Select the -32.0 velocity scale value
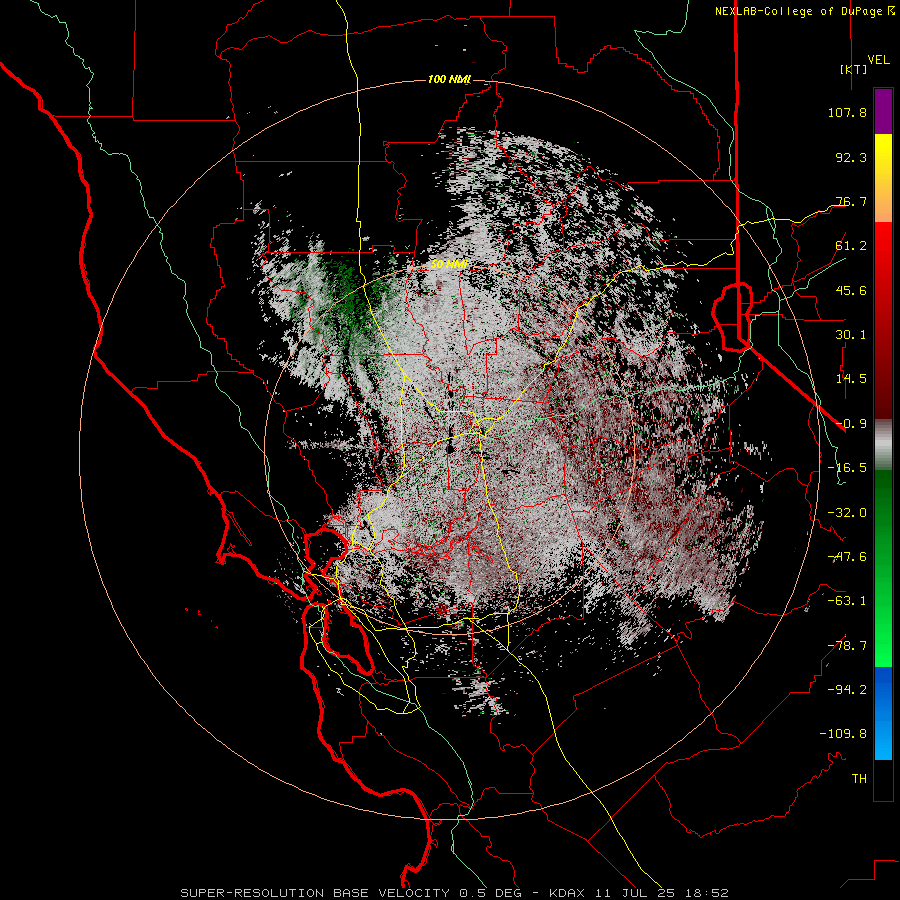 (x=847, y=513)
